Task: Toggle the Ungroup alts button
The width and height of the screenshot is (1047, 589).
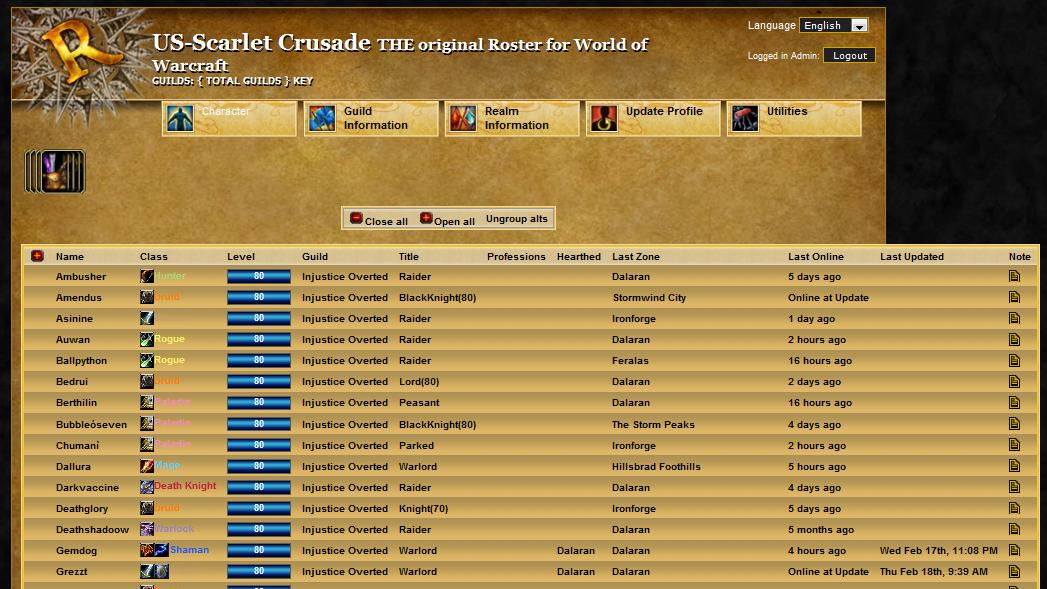Action: (x=516, y=219)
